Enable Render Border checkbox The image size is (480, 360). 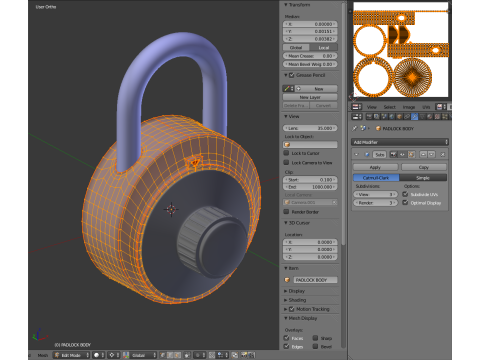(x=286, y=212)
